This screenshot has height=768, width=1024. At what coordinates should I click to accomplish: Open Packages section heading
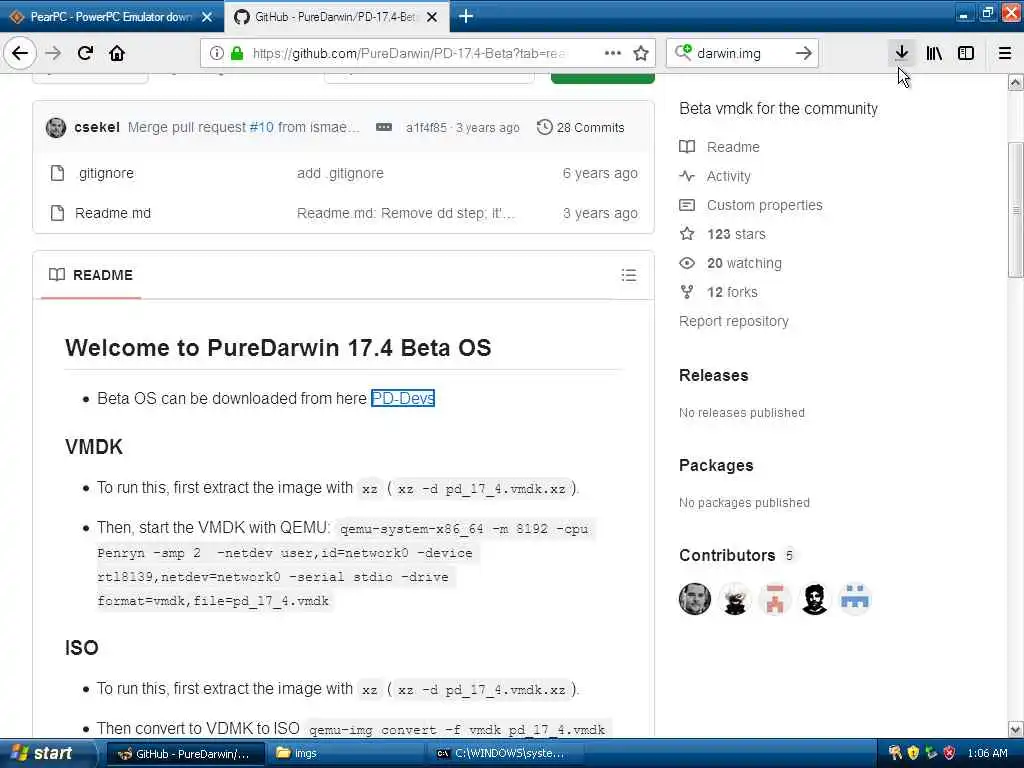pyautogui.click(x=716, y=465)
